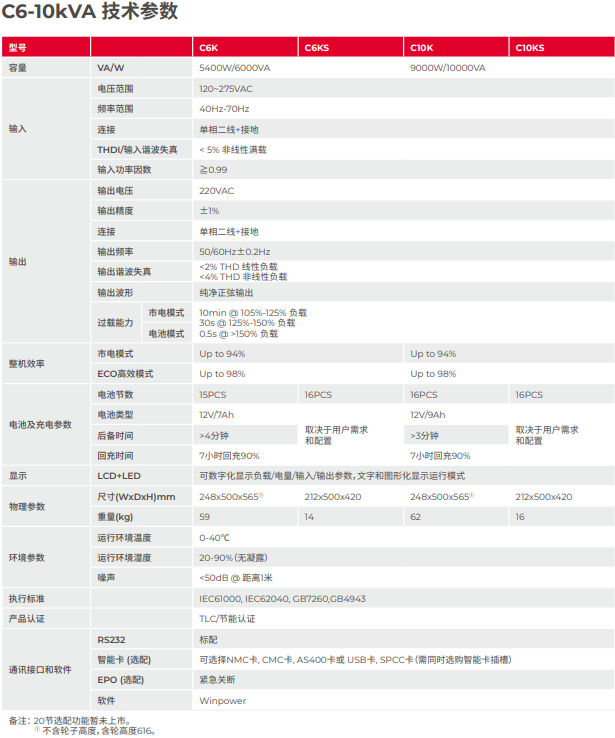615x738 pixels.
Task: Click the Winpower software value
Action: click(x=223, y=701)
